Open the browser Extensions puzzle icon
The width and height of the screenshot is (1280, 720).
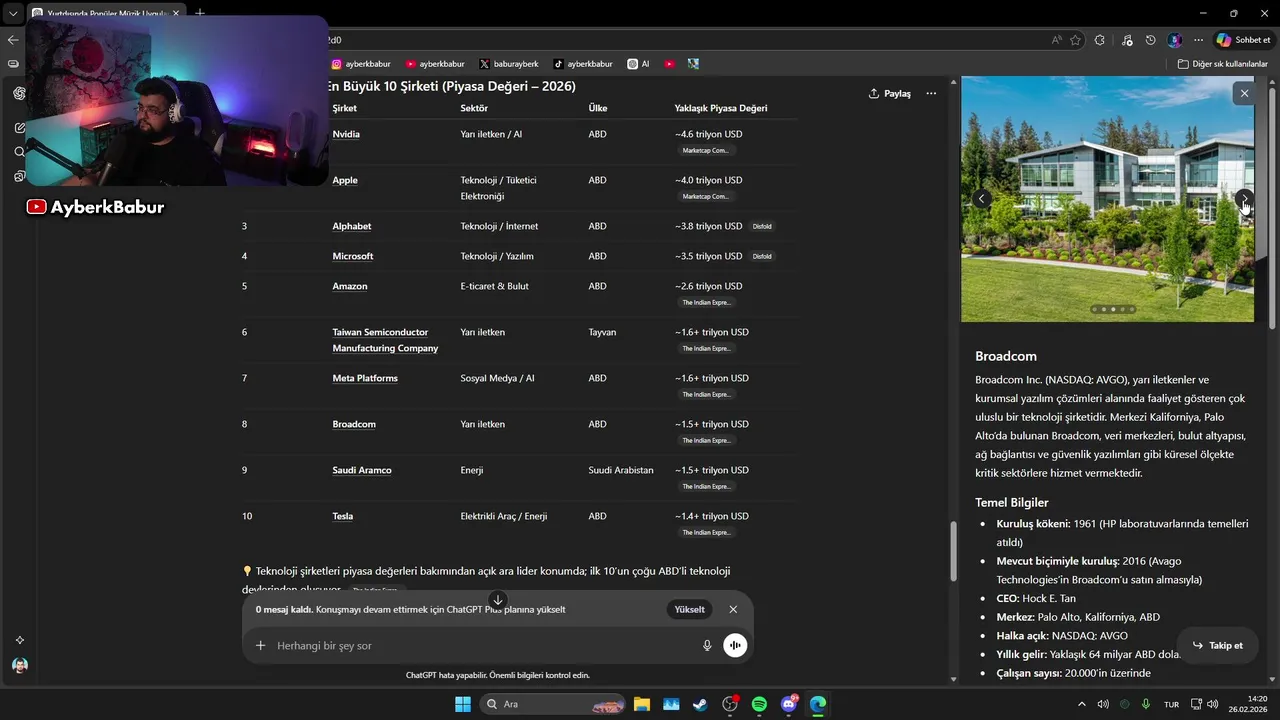tap(1100, 40)
